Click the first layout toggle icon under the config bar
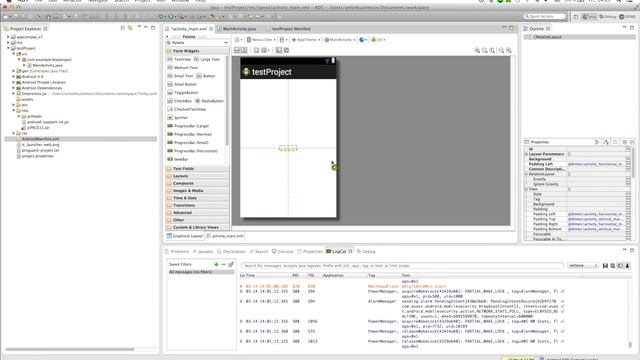640x360 pixels. pos(237,50)
